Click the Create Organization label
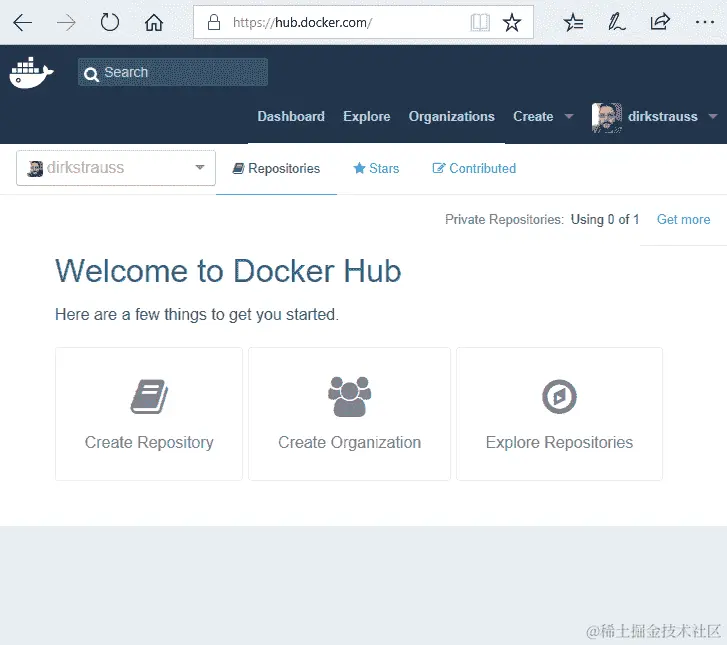Screen dimensions: 727x645 350,442
